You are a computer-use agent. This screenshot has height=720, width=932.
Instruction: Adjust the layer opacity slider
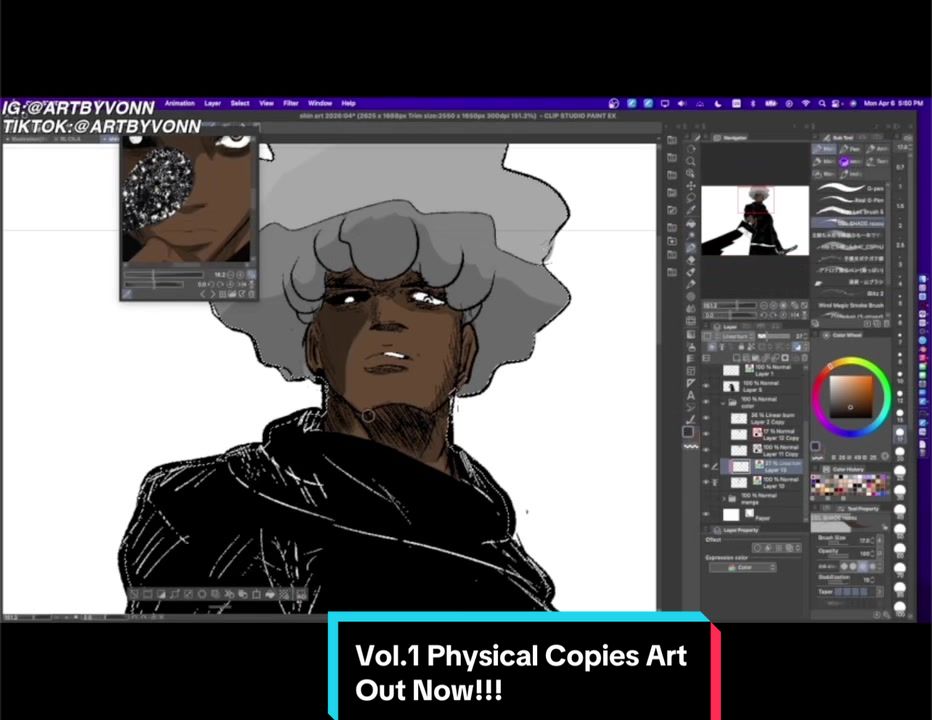pos(774,337)
